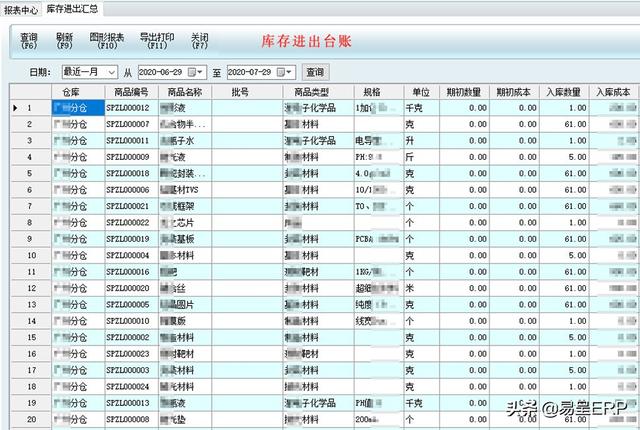Close the report via 关闭 (F7)
This screenshot has height=430, width=640.
point(200,40)
